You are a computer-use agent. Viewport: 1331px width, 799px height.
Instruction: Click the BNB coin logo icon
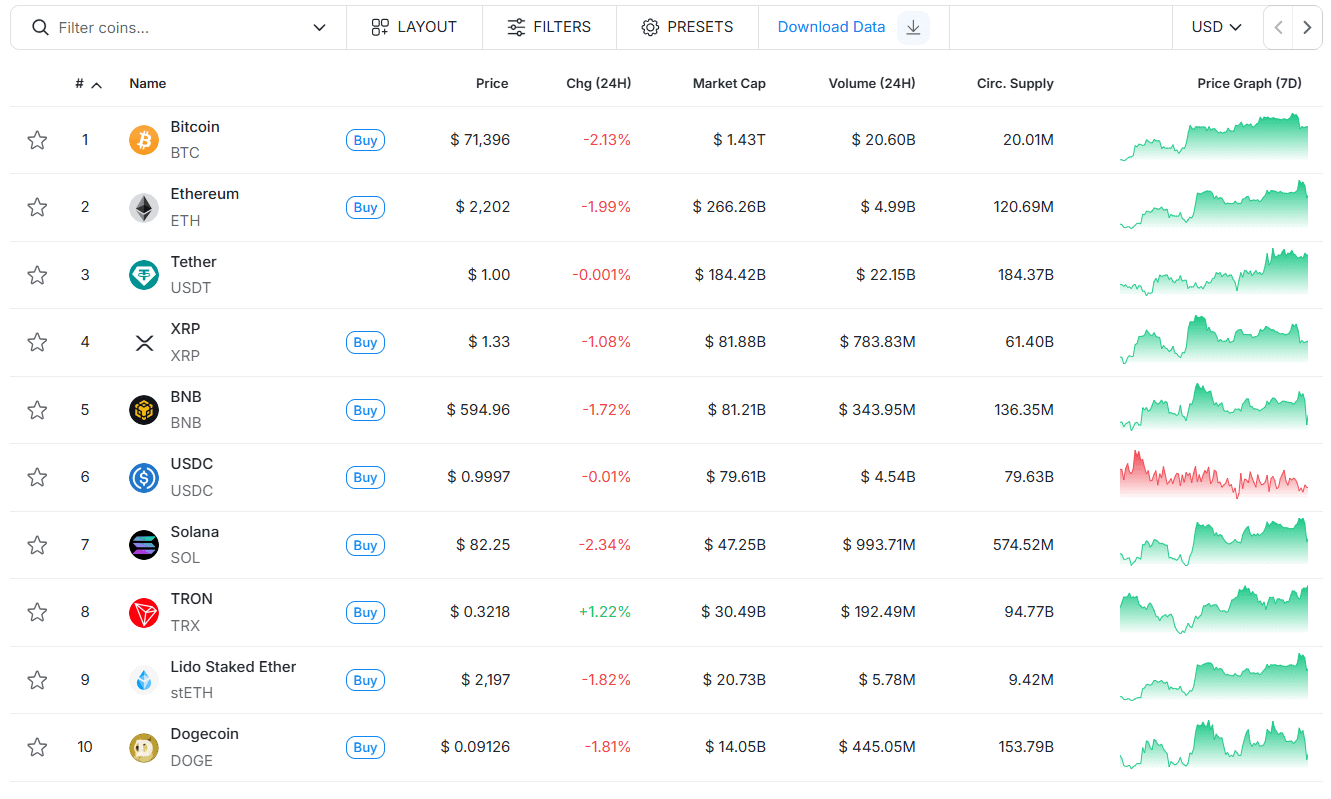tap(144, 410)
